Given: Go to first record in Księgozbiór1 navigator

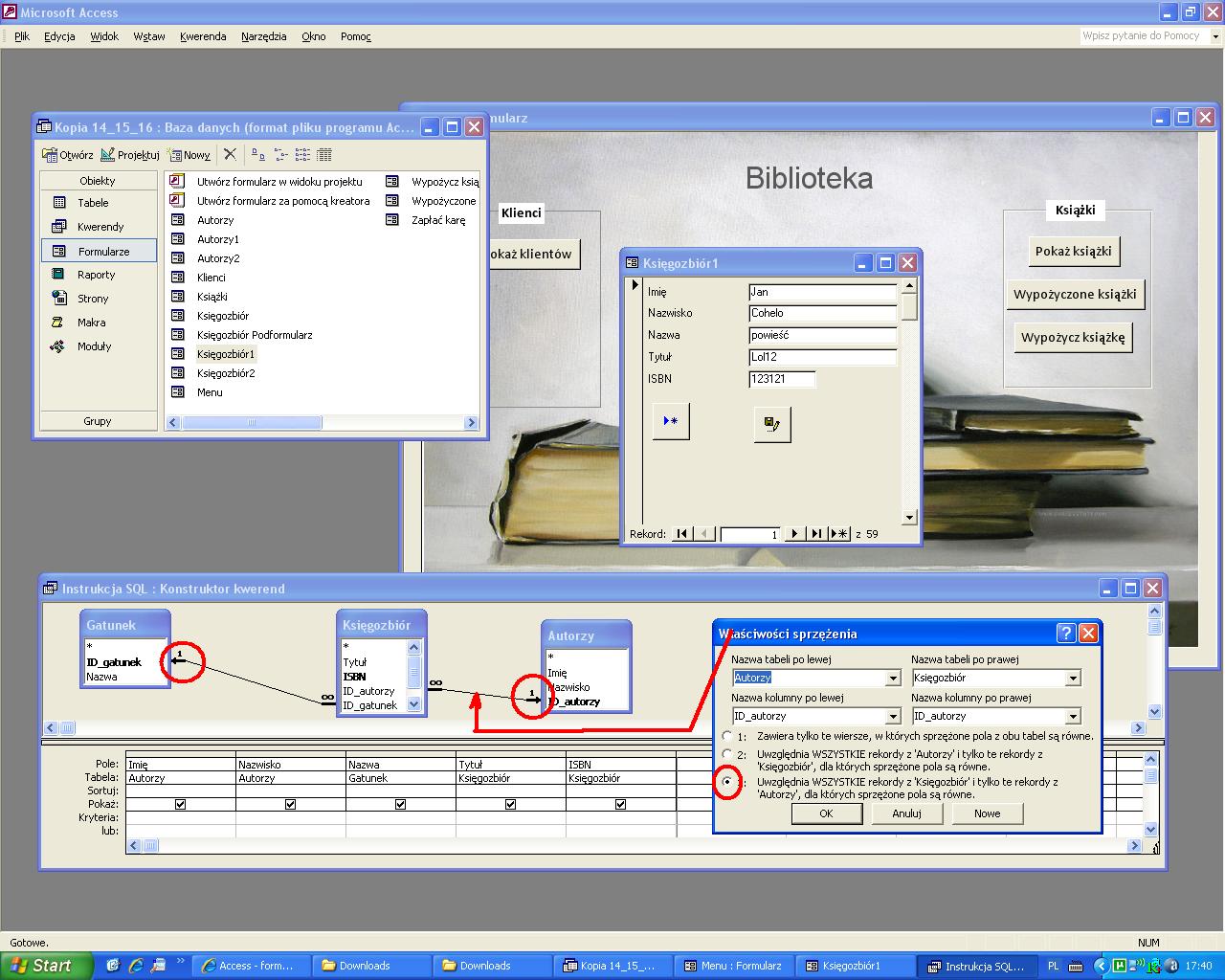Looking at the screenshot, I should pos(681,534).
